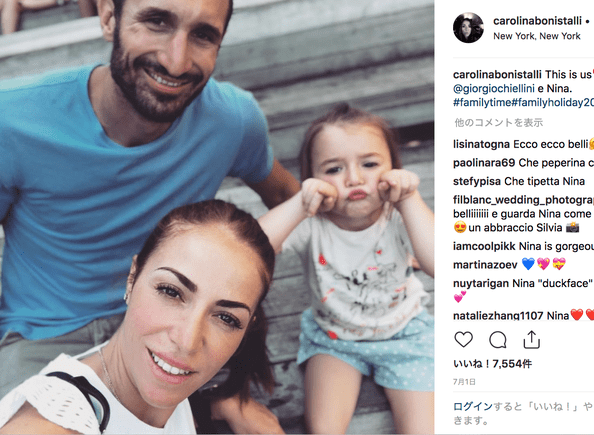
Task: Open iamcoolpikk commenter profile
Action: point(484,246)
